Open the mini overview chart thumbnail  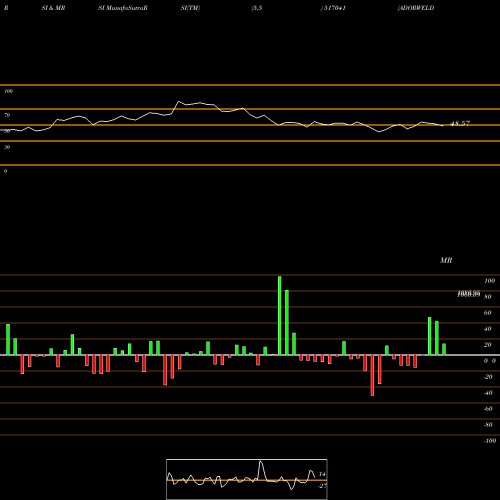247,479
